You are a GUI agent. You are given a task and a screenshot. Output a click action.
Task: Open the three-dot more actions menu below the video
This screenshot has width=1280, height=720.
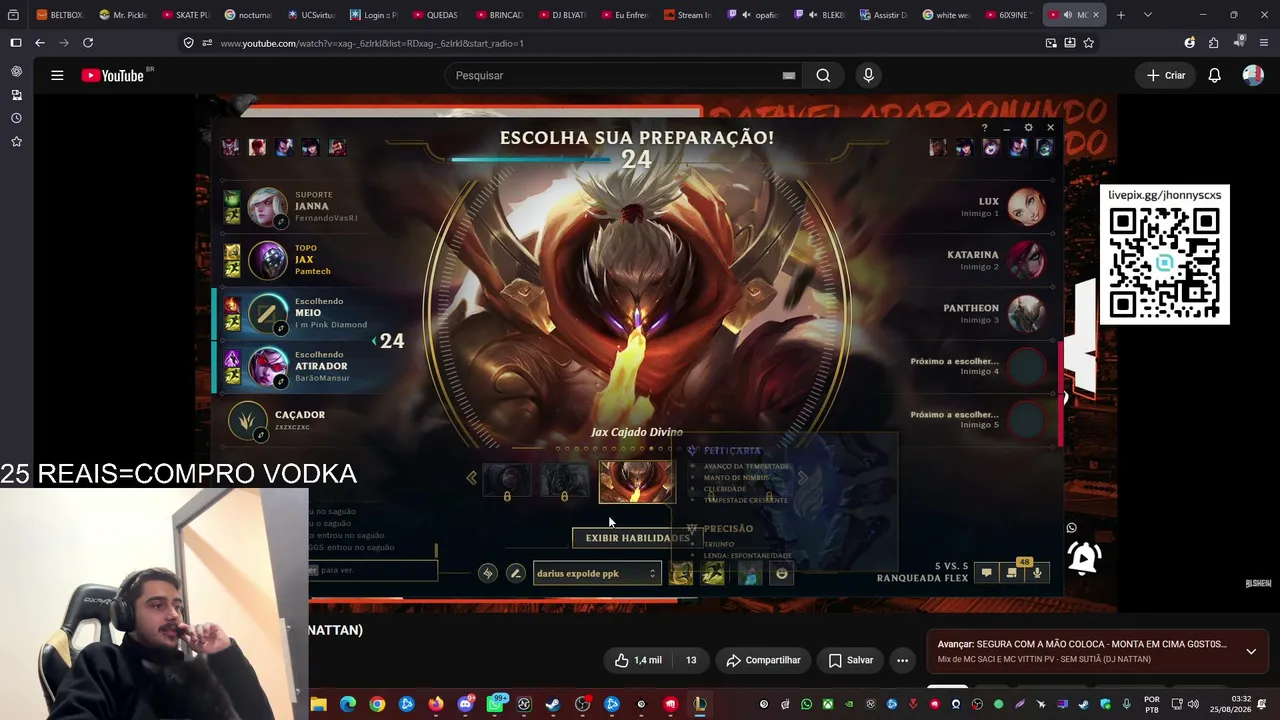902,660
